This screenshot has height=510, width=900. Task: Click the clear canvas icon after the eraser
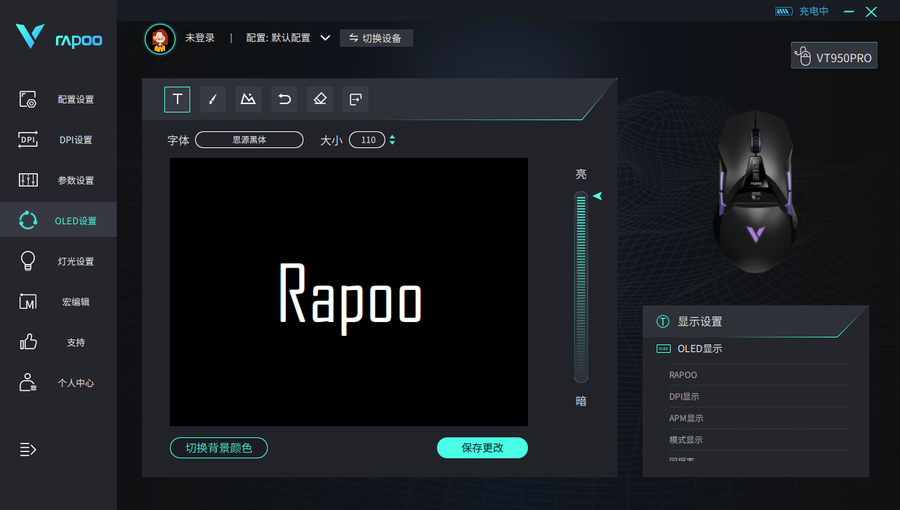pyautogui.click(x=355, y=99)
